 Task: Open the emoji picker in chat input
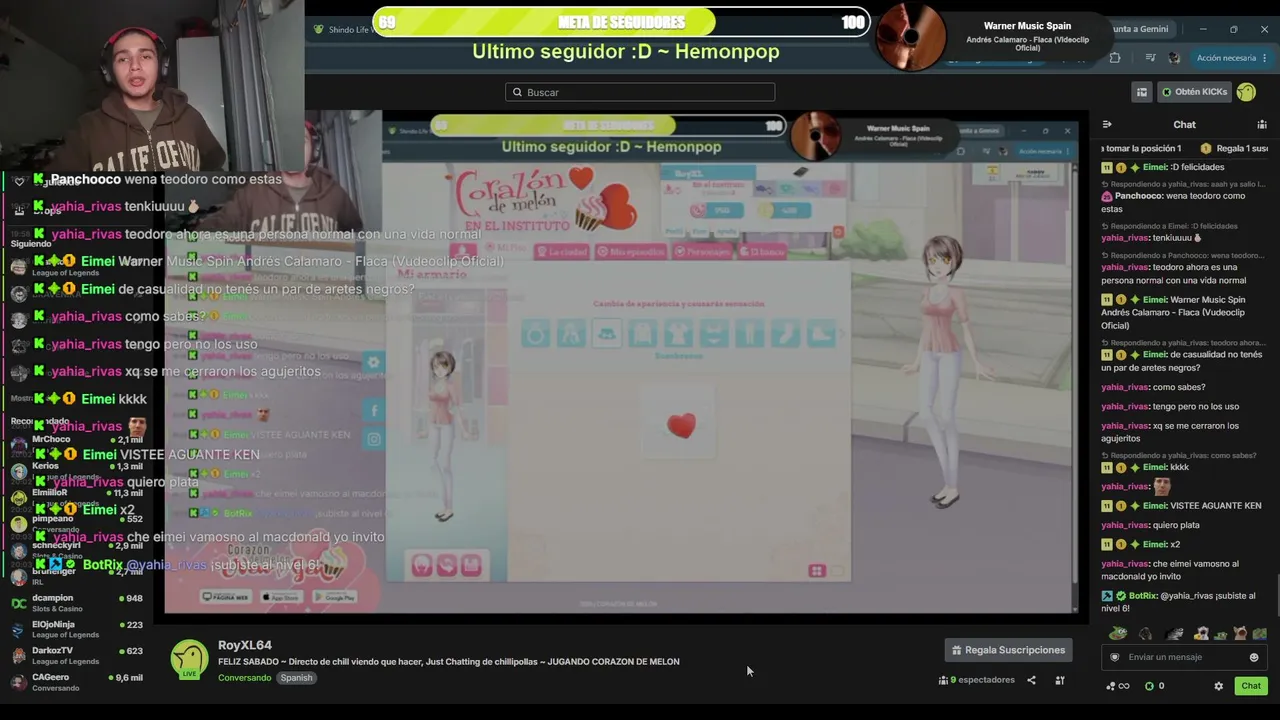pyautogui.click(x=1254, y=657)
